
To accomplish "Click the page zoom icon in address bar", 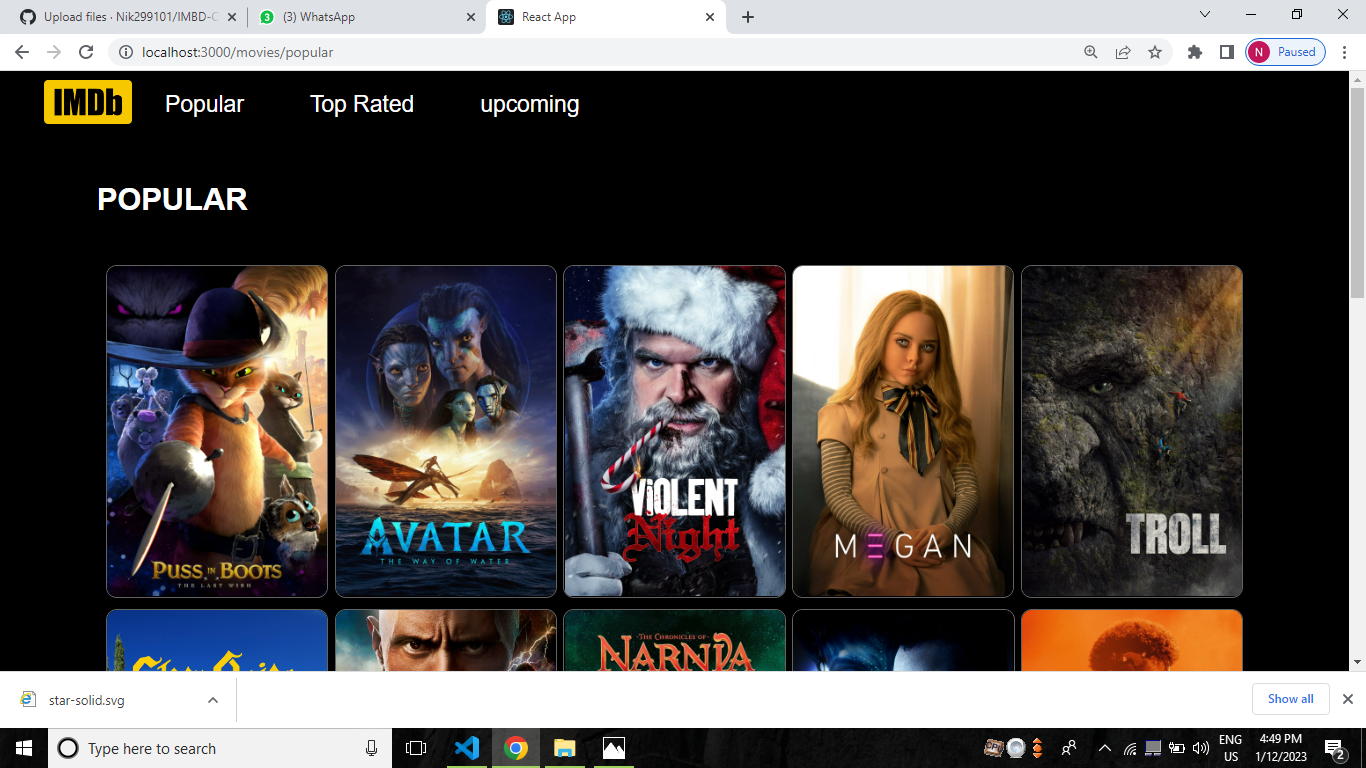I will tap(1090, 52).
